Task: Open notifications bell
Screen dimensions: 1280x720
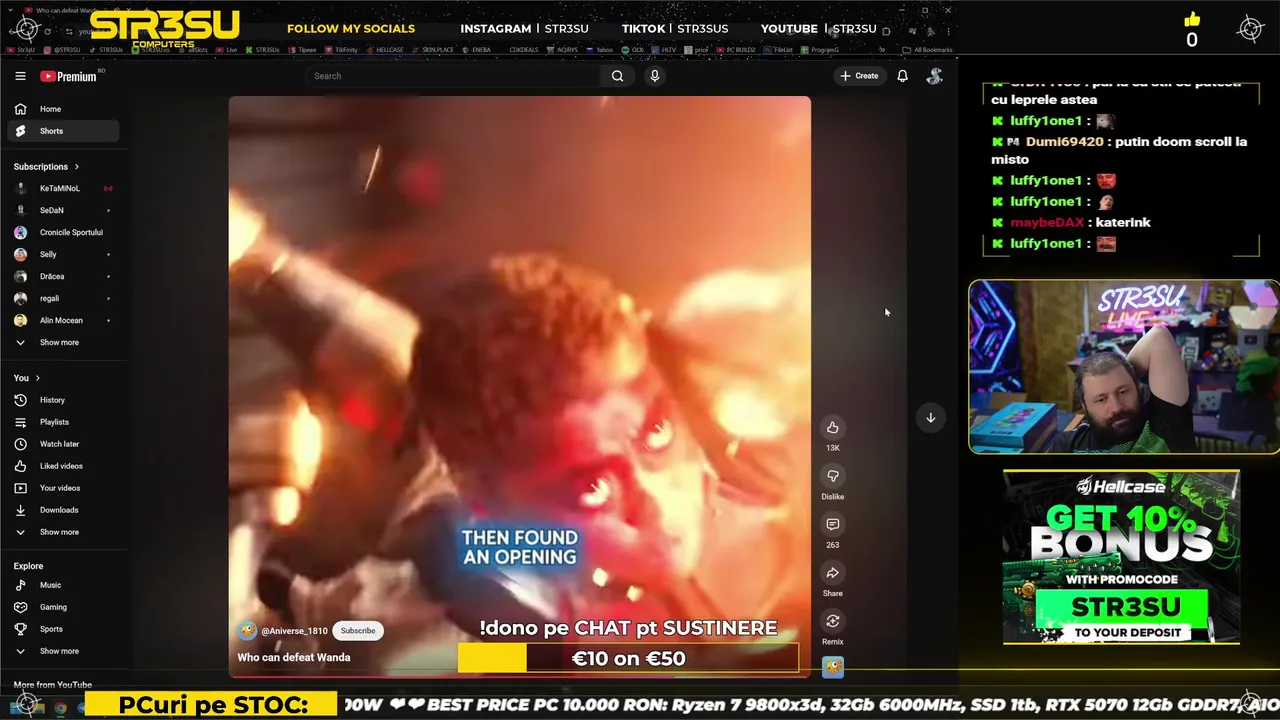Action: pyautogui.click(x=902, y=76)
